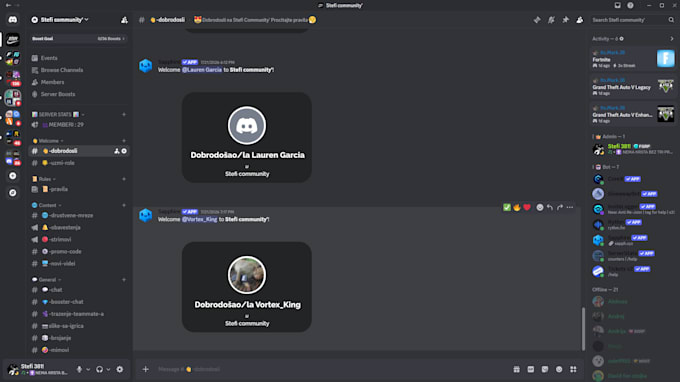Collapse the General channel category
Screen dimensions: 680x382
[47, 280]
